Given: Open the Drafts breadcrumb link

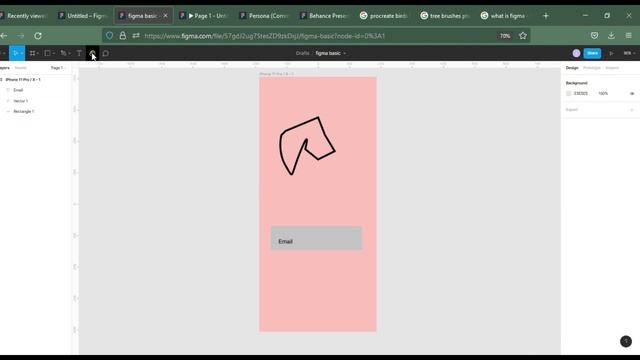Looking at the screenshot, I should [x=302, y=53].
